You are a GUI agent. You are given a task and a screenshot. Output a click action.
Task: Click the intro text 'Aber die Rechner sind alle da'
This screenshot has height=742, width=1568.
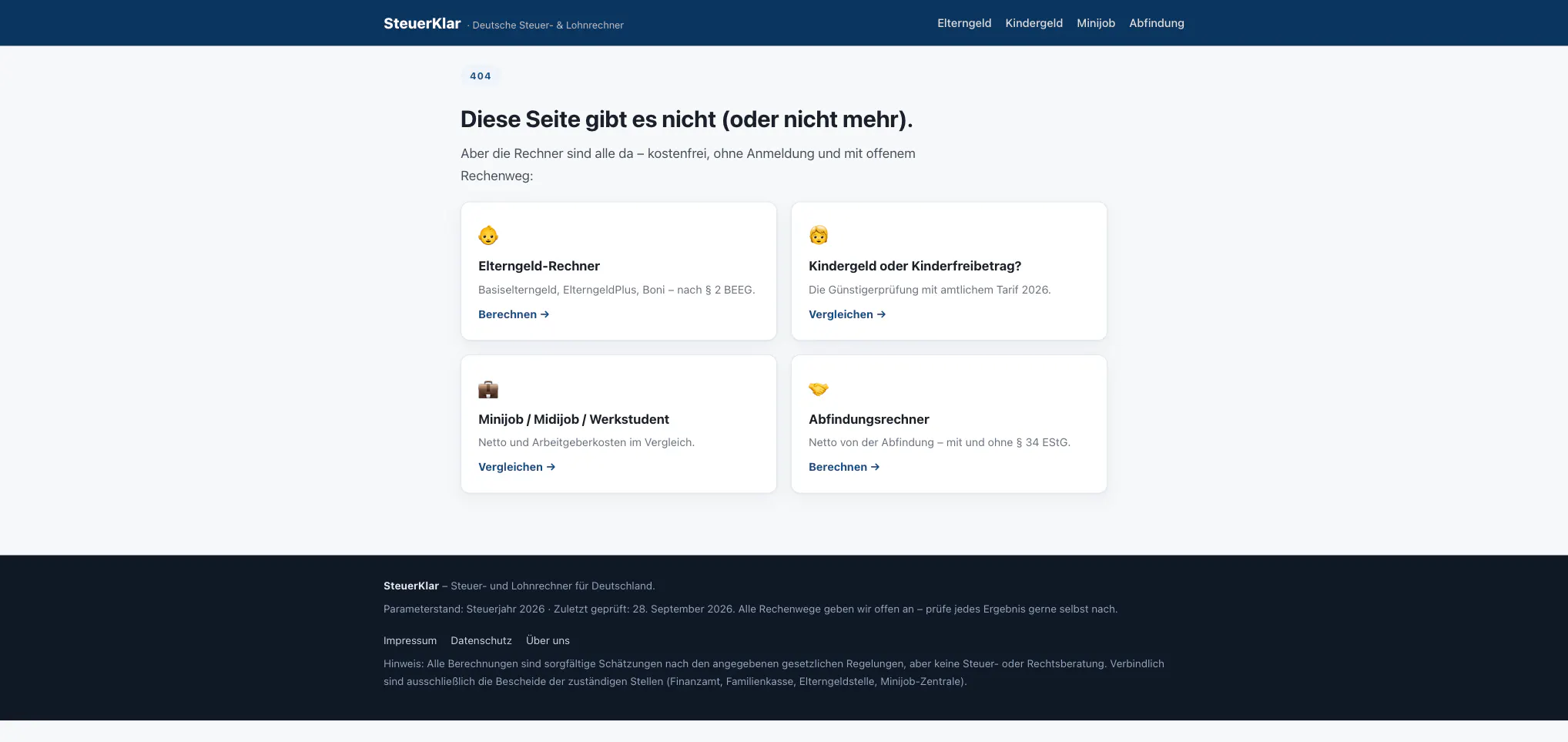(688, 164)
